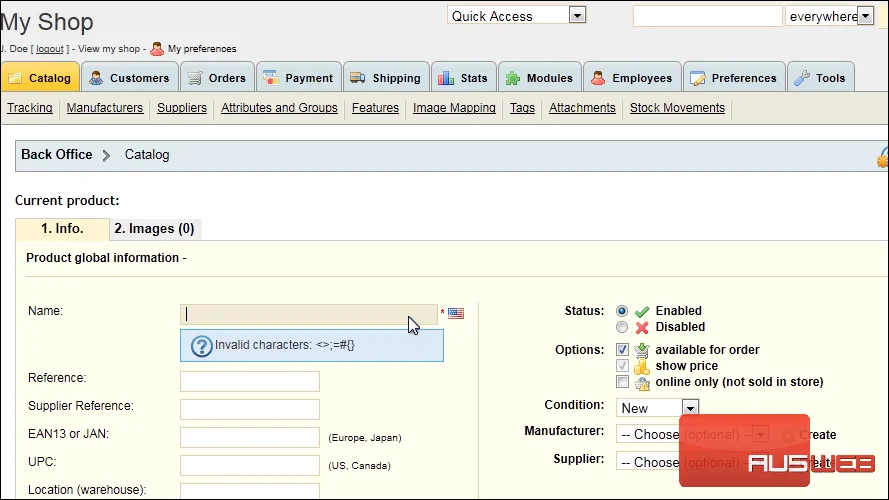Click the Supplier Reference input field
Screen dimensions: 889x500
click(x=250, y=409)
